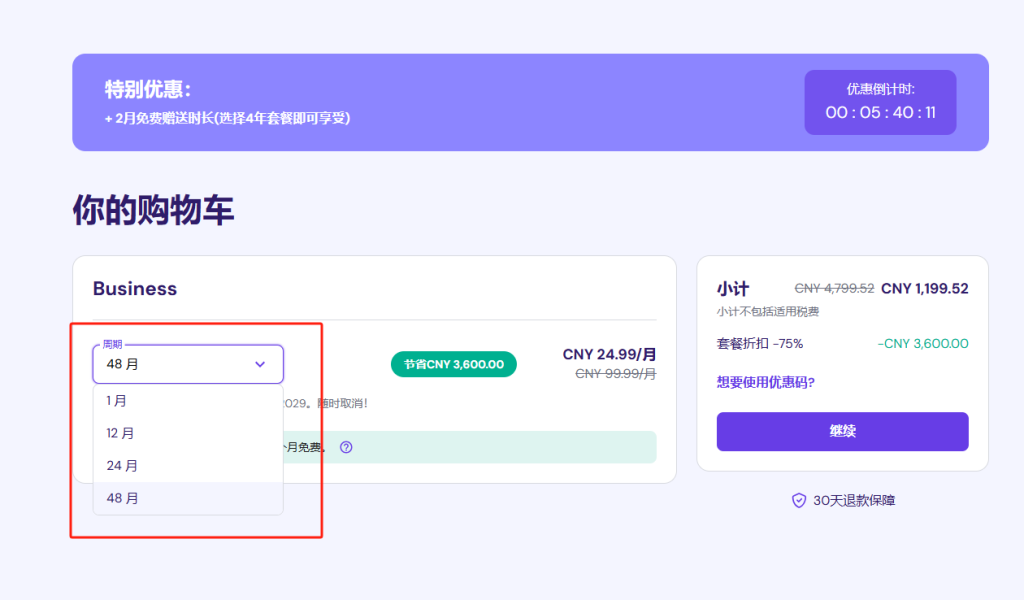Click the 继续 continue button
1024x600 pixels.
pos(842,431)
